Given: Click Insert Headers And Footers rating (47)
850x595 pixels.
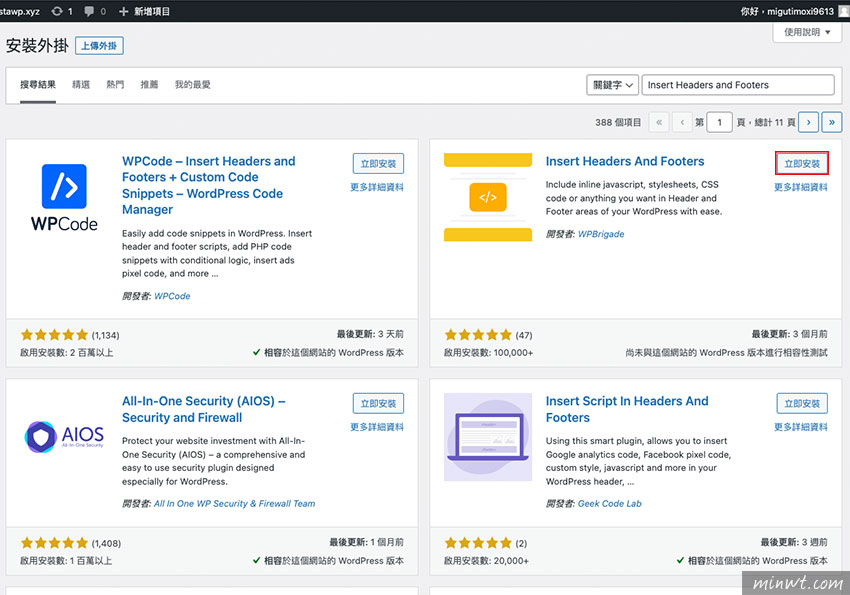Looking at the screenshot, I should (488, 335).
